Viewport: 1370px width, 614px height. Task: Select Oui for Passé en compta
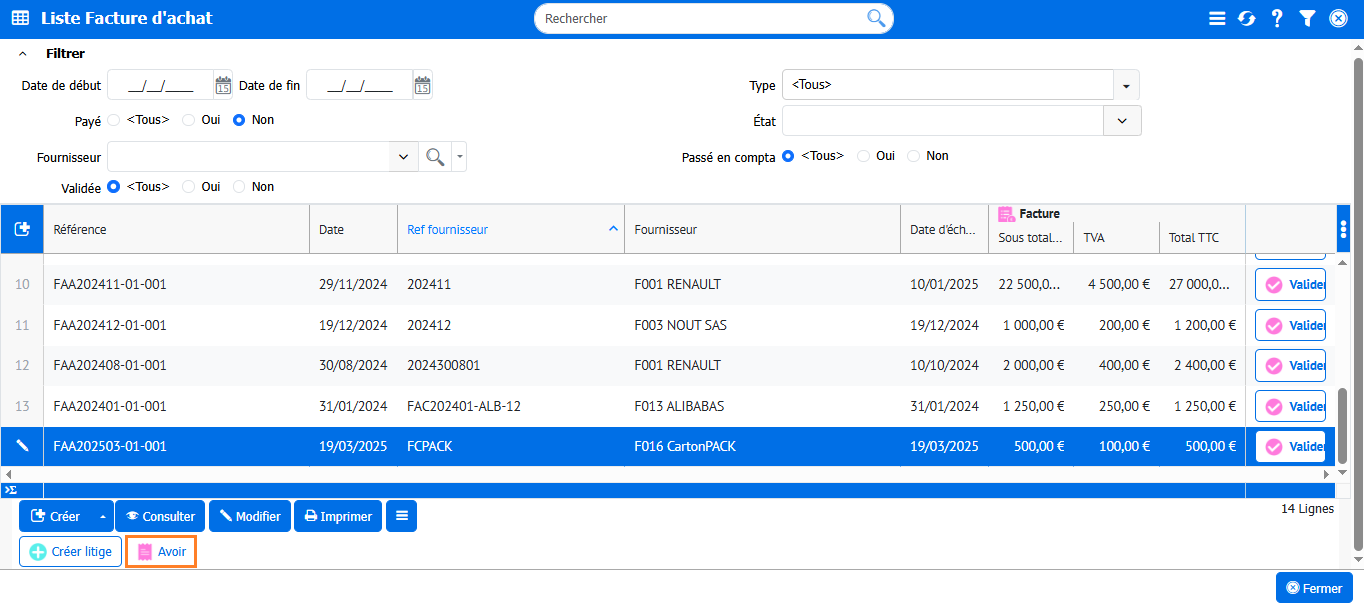[864, 156]
